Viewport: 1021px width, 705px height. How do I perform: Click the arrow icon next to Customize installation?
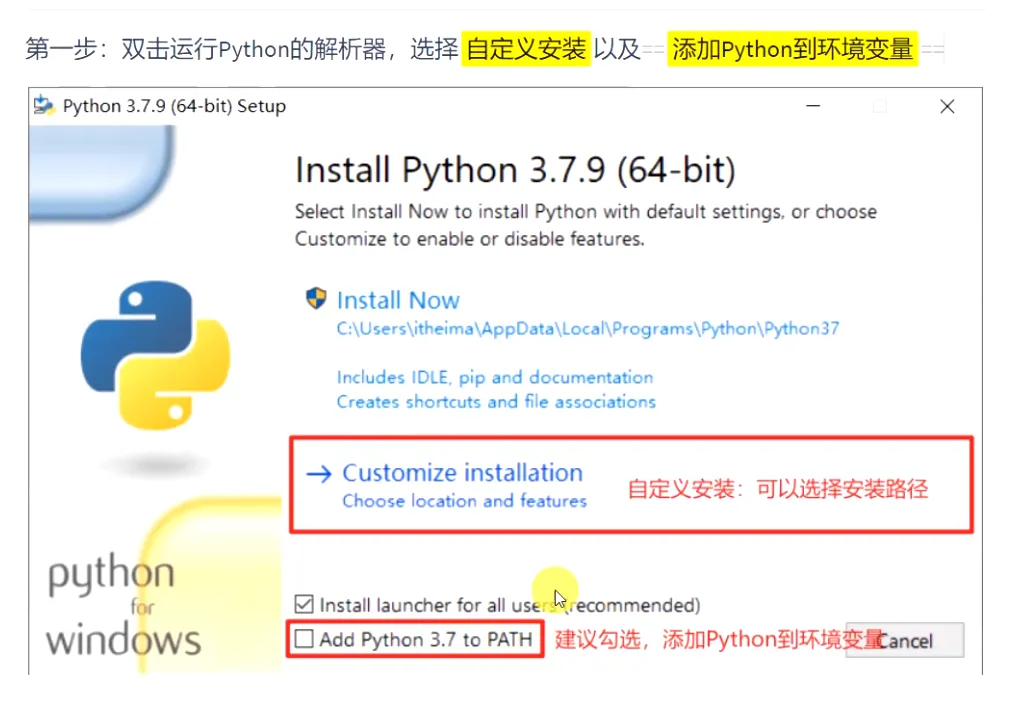click(x=318, y=474)
